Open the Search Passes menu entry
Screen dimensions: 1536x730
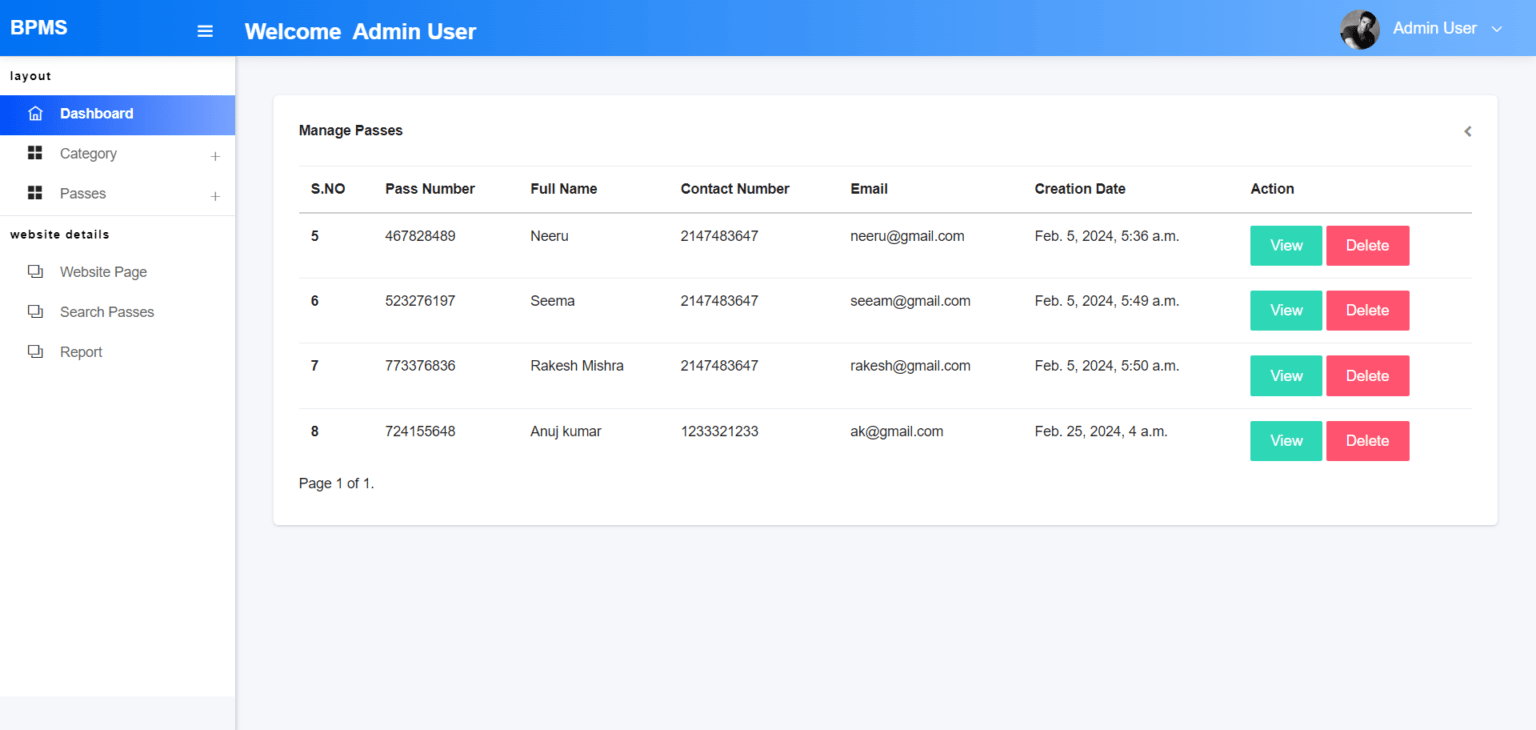107,311
